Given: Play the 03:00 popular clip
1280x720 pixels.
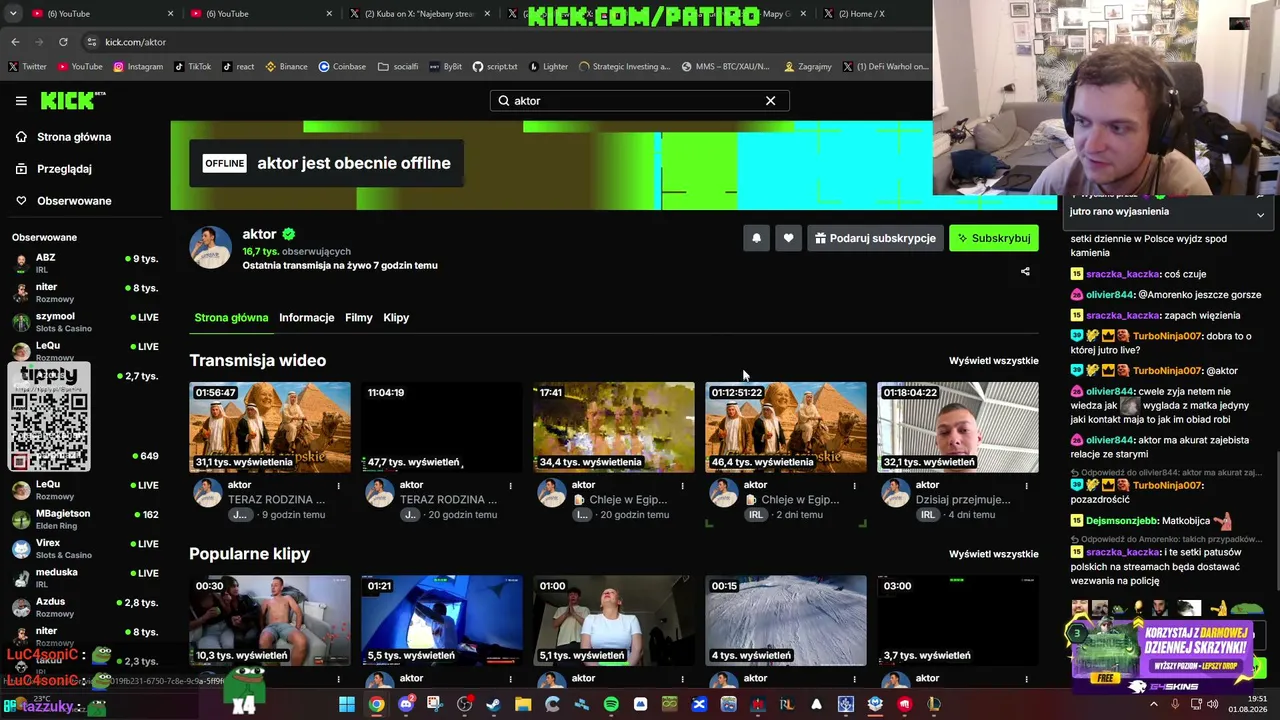Looking at the screenshot, I should point(958,620).
